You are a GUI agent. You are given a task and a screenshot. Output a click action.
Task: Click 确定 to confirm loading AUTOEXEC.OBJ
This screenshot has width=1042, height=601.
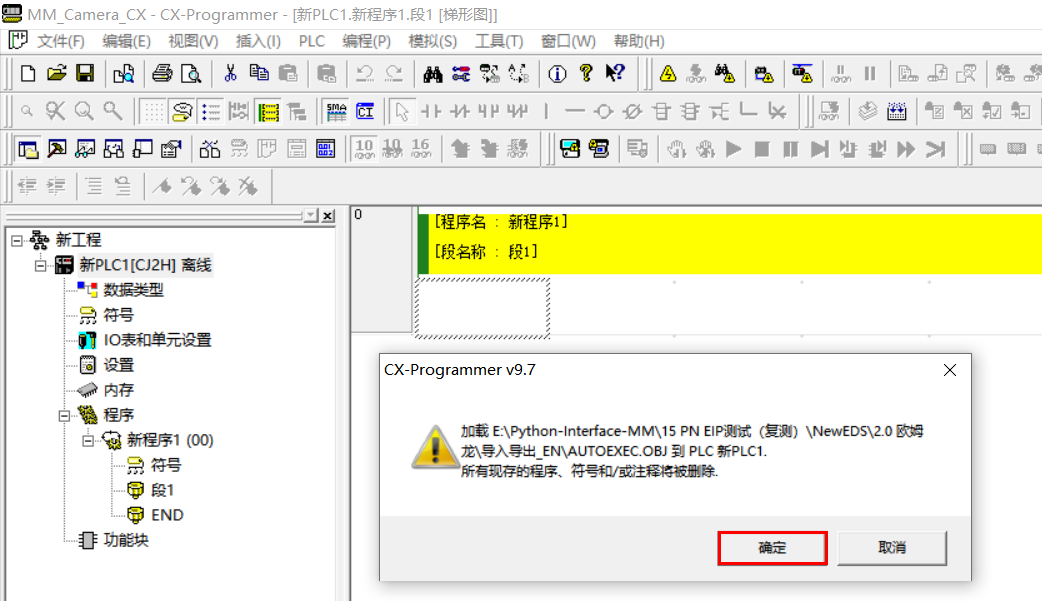pyautogui.click(x=772, y=548)
